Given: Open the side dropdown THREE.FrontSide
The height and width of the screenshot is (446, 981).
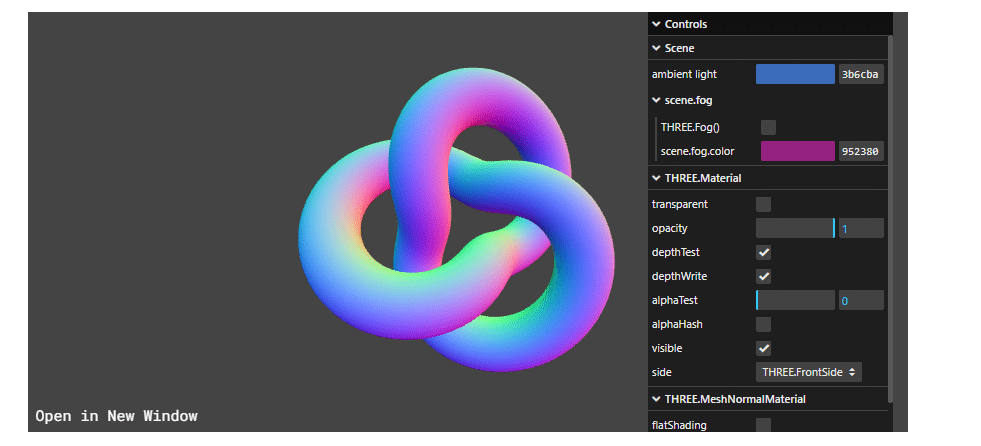Looking at the screenshot, I should pos(808,372).
